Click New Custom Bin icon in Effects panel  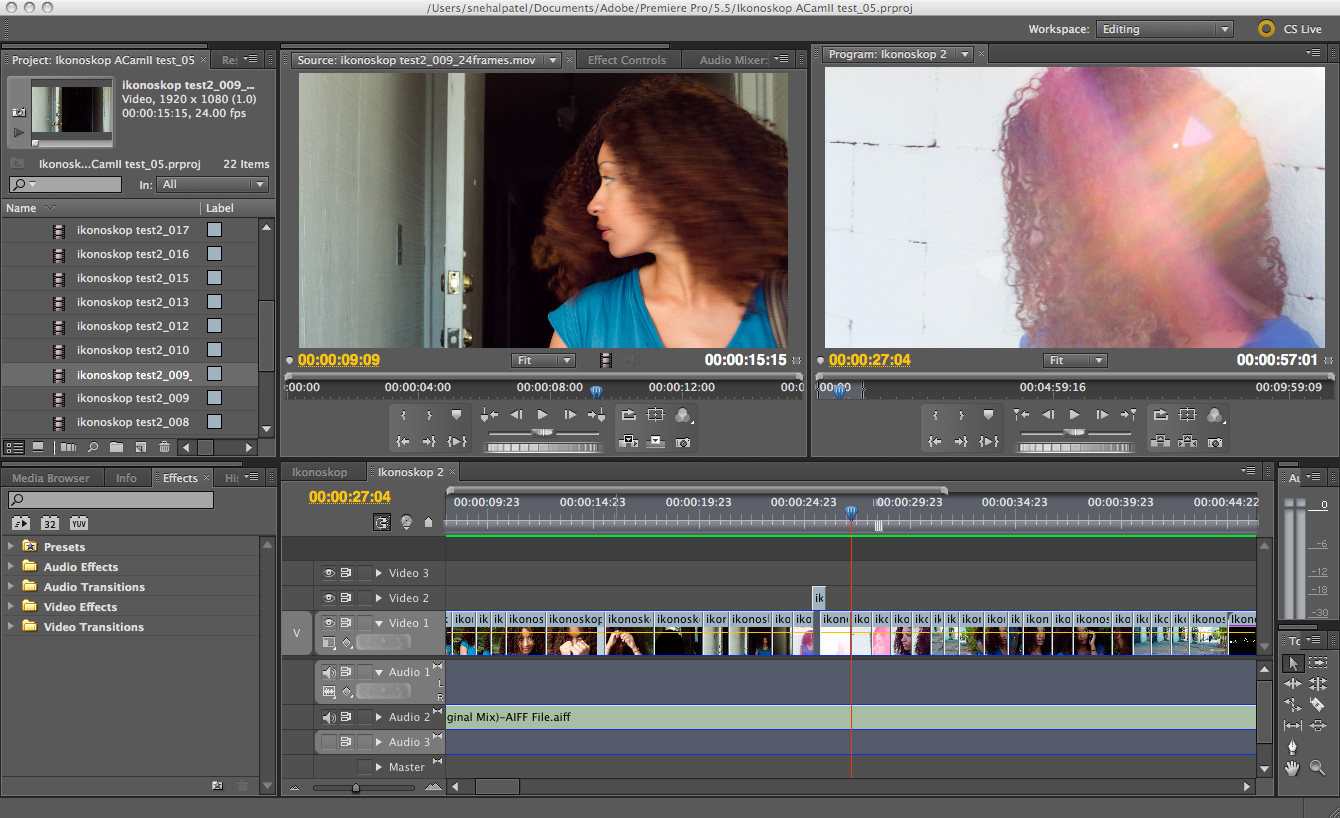(217, 786)
